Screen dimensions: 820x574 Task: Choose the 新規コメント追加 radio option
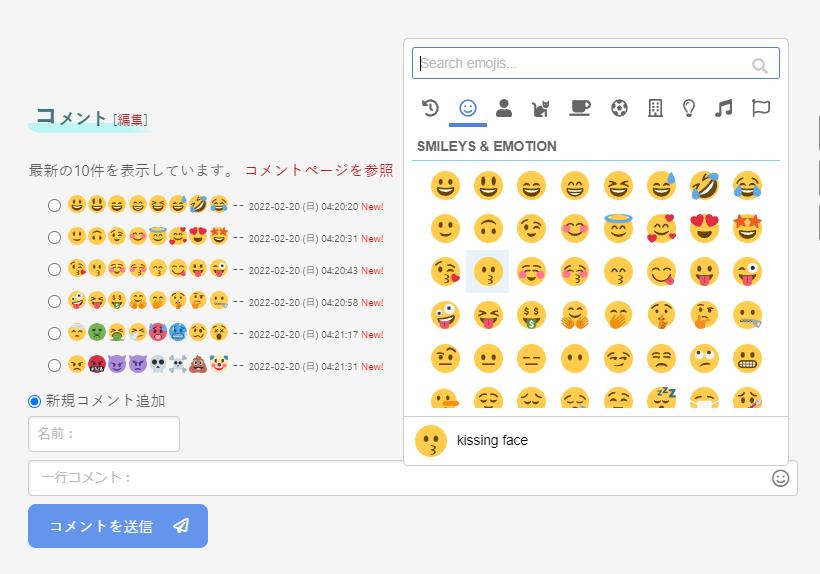click(35, 401)
